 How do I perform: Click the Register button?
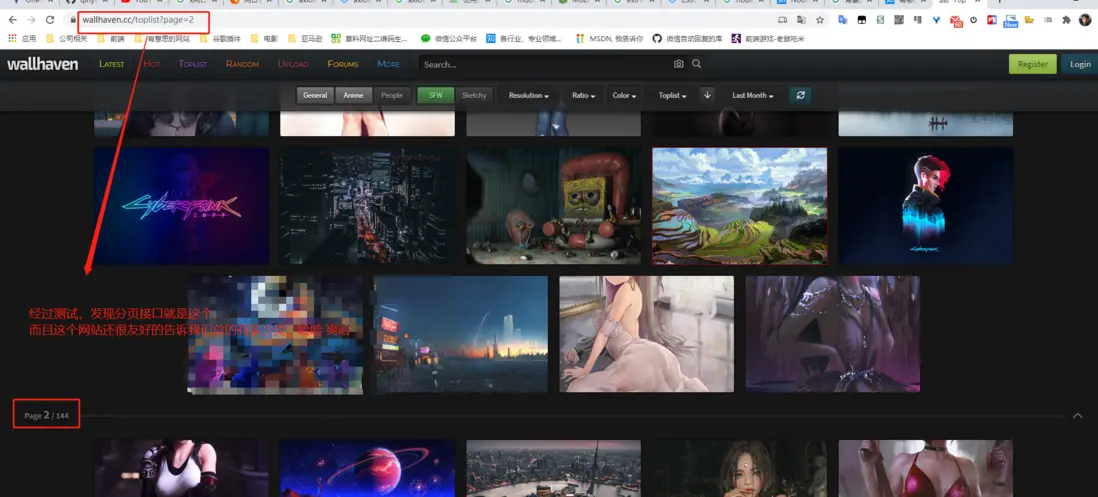[1032, 64]
